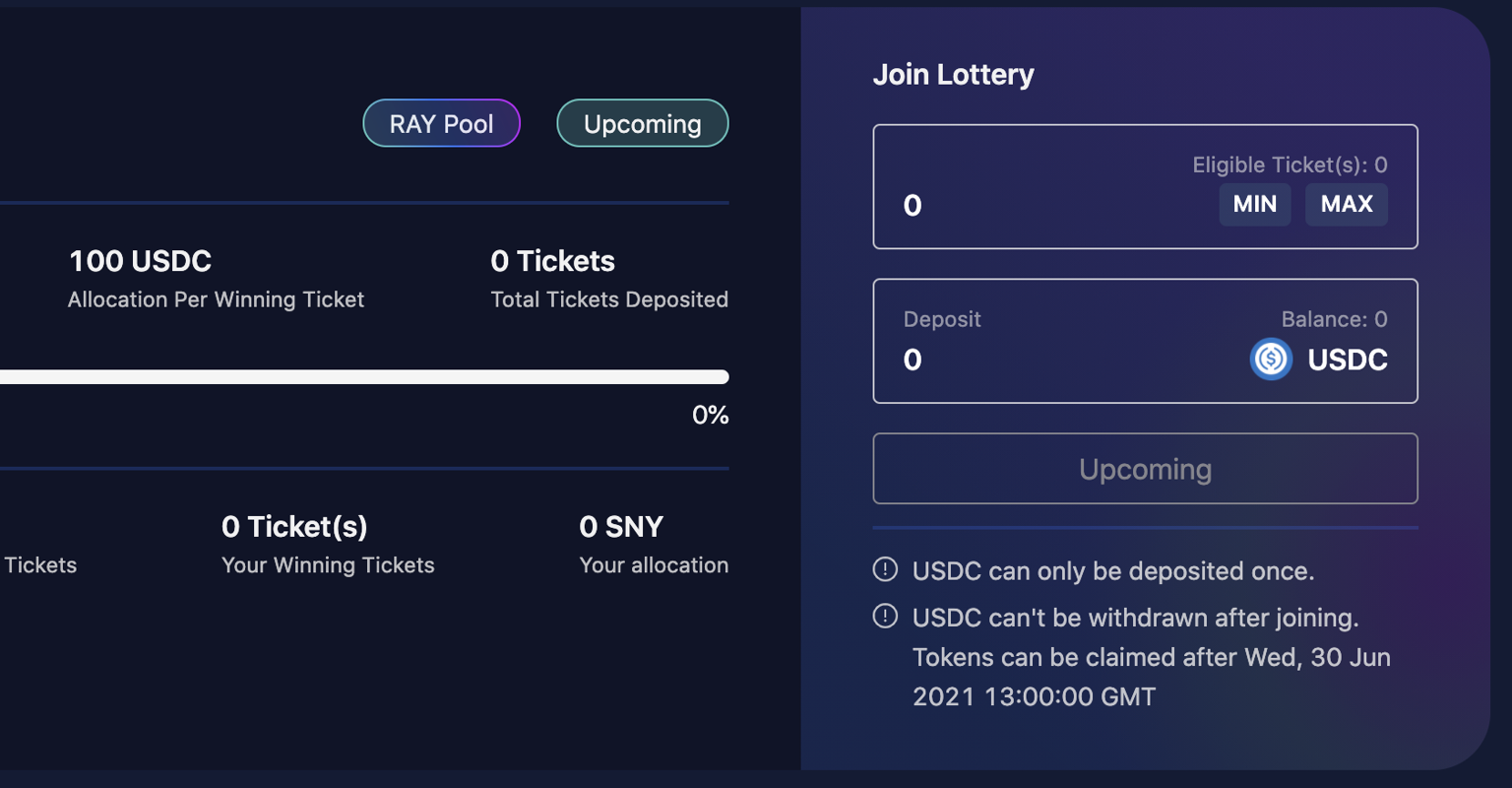
Task: Click the Balance: 0 text
Action: click(1334, 319)
